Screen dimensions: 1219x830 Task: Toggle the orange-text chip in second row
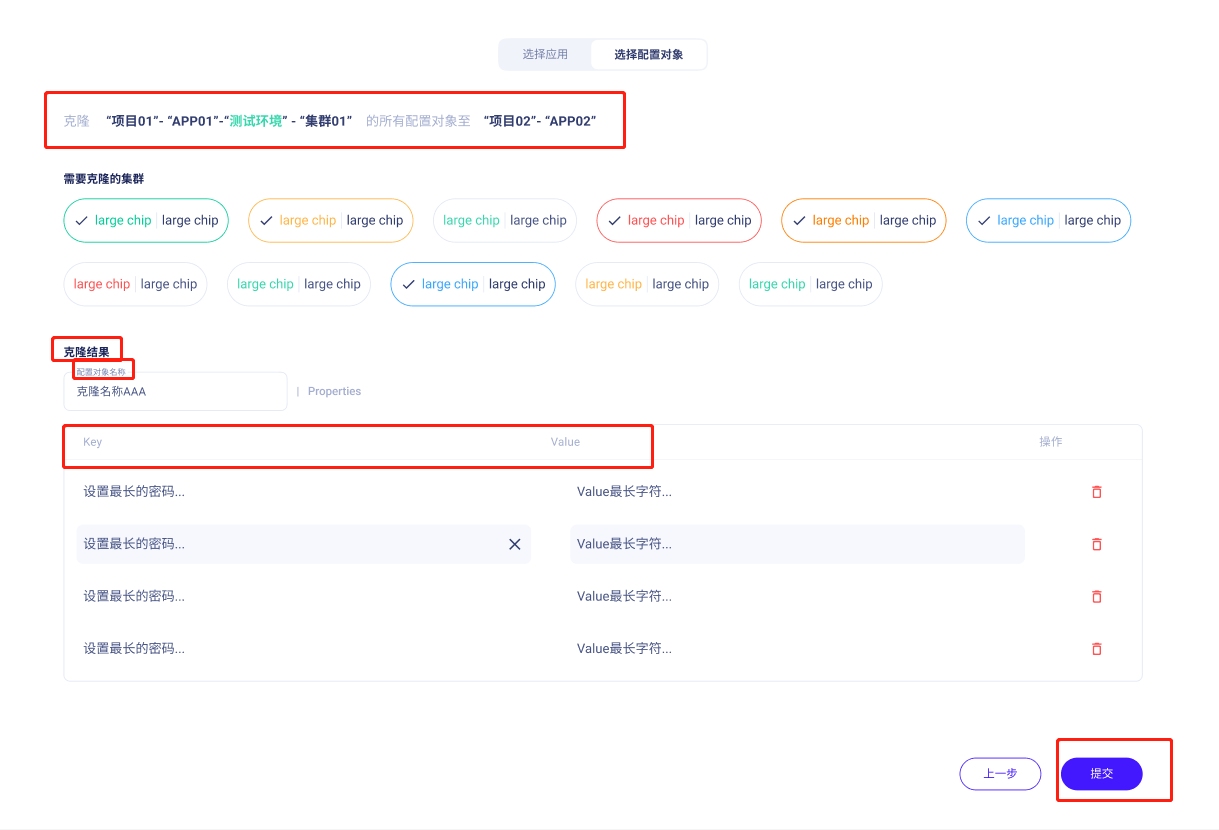(x=646, y=284)
